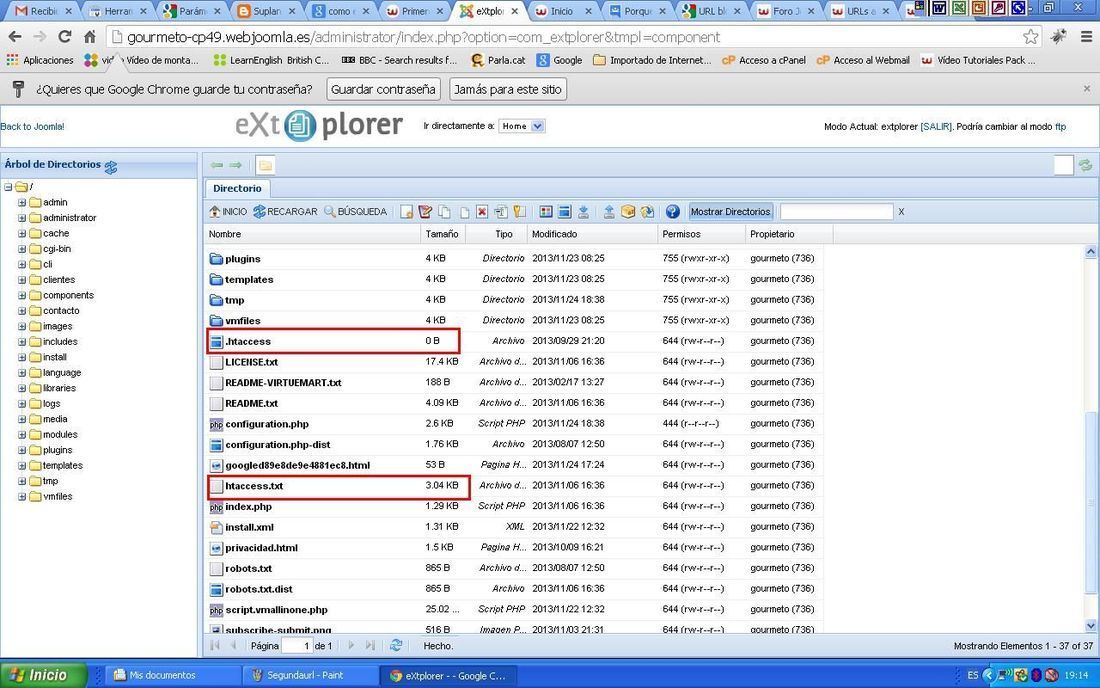This screenshot has width=1100, height=688.
Task: Toggle the Mostrar Directorios button
Action: coord(730,212)
